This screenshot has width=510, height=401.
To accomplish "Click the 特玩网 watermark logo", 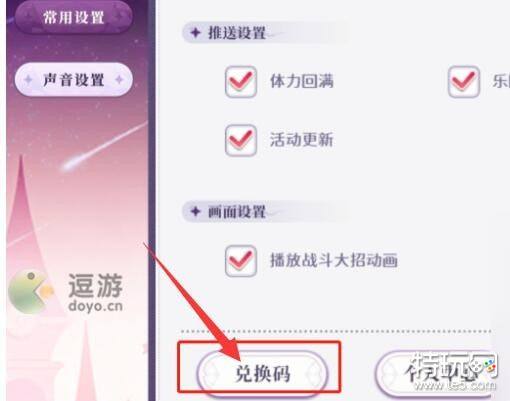I will tap(454, 371).
